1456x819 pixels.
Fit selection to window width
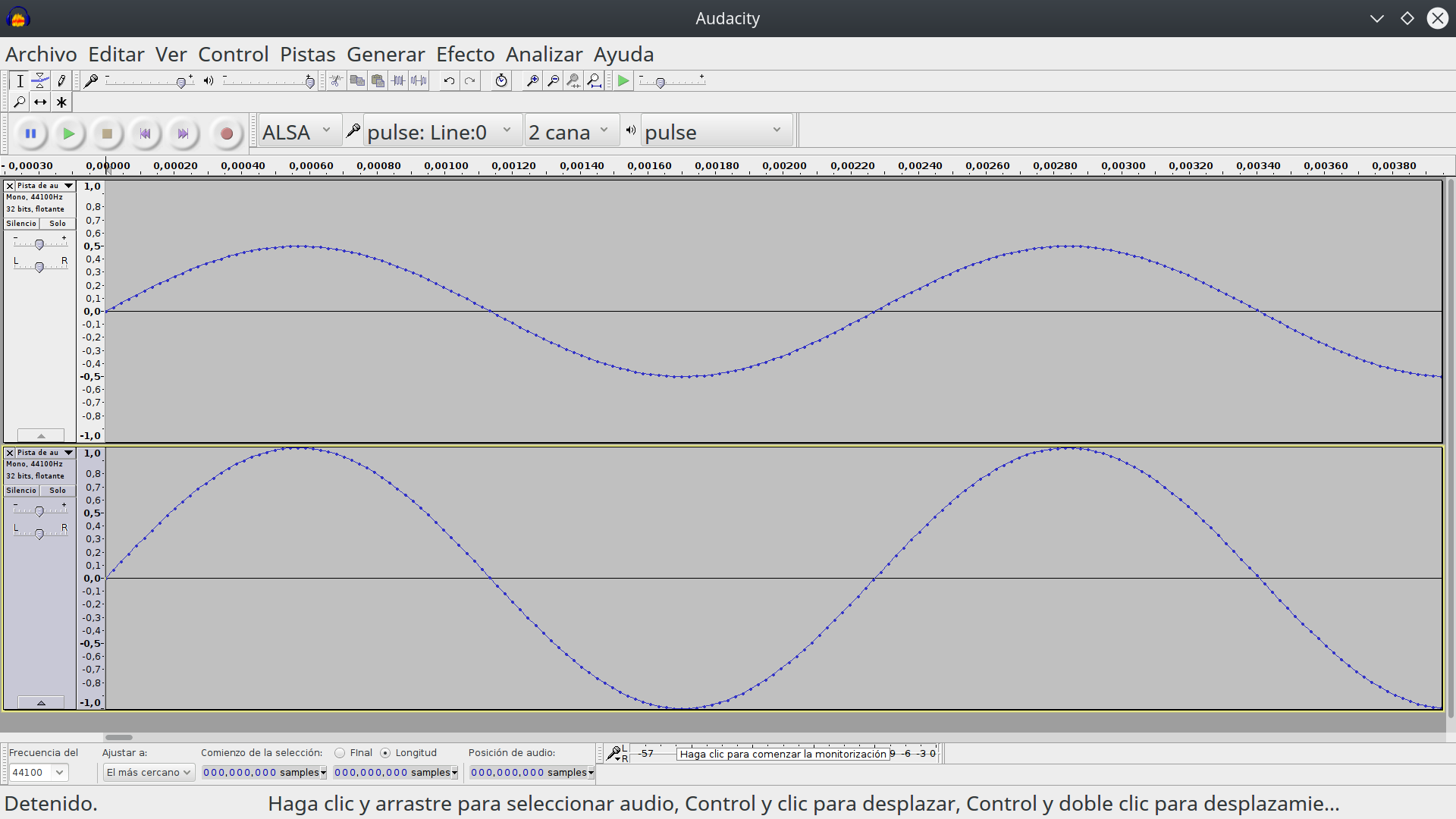pyautogui.click(x=574, y=81)
